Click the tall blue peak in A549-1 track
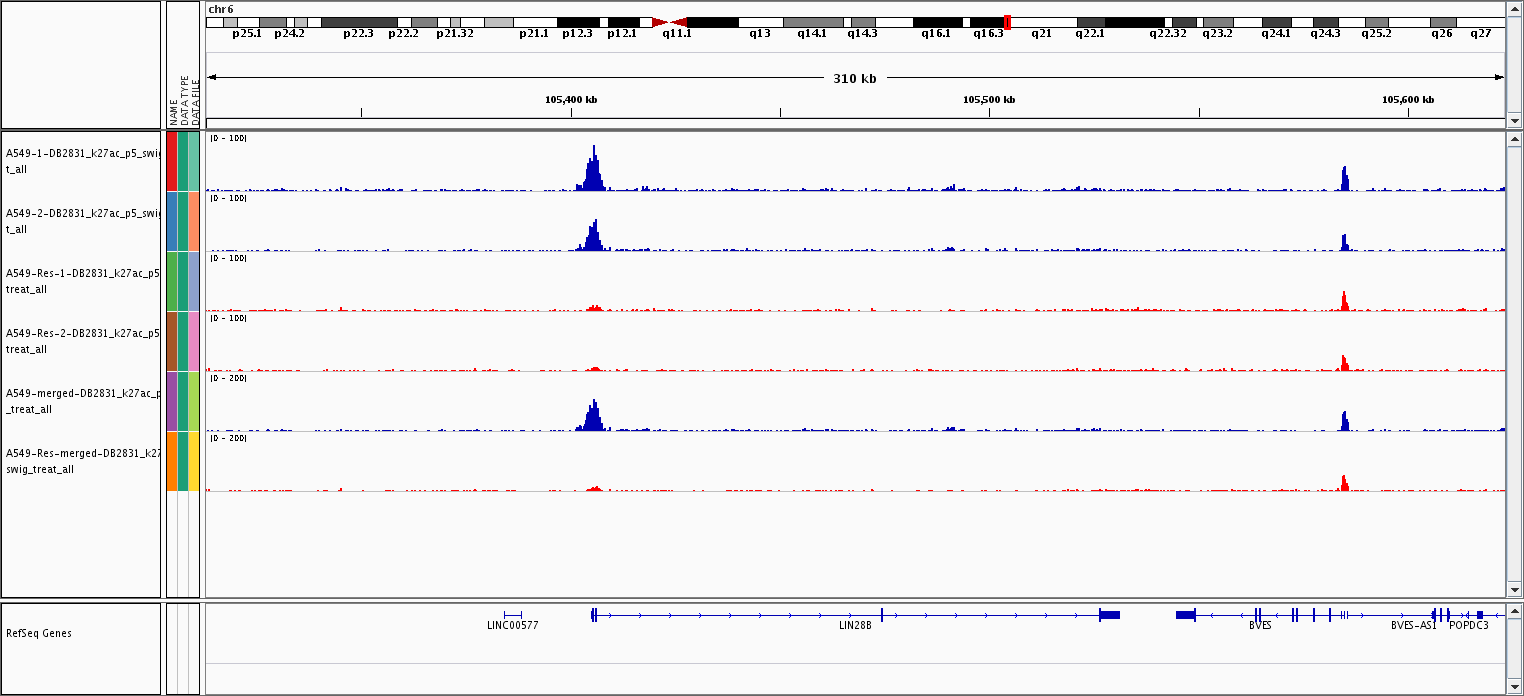The width and height of the screenshot is (1524, 696). [594, 170]
